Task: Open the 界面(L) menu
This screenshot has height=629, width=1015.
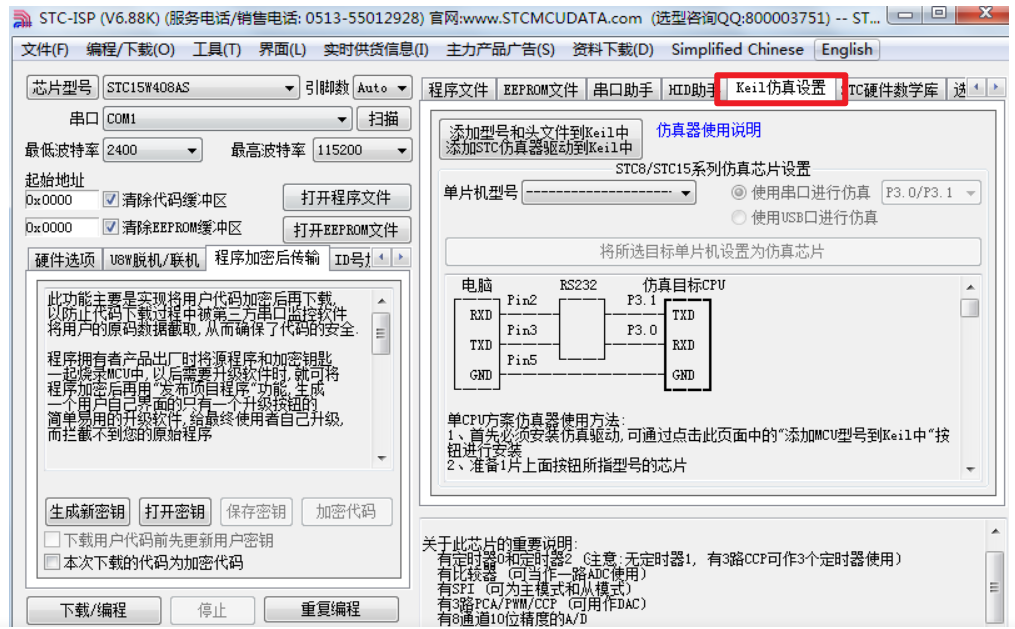Action: click(282, 50)
